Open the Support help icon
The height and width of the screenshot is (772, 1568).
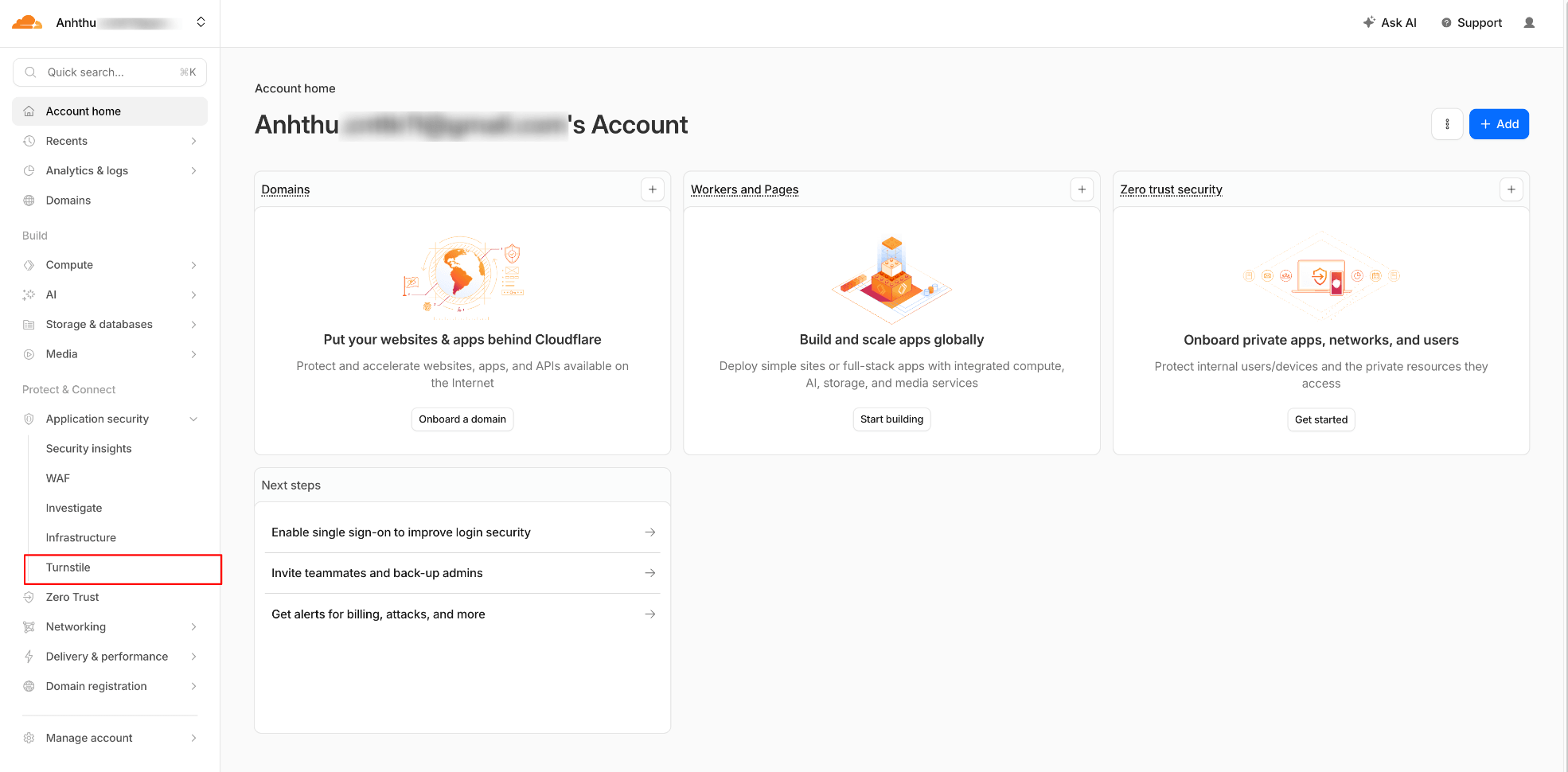pos(1446,23)
